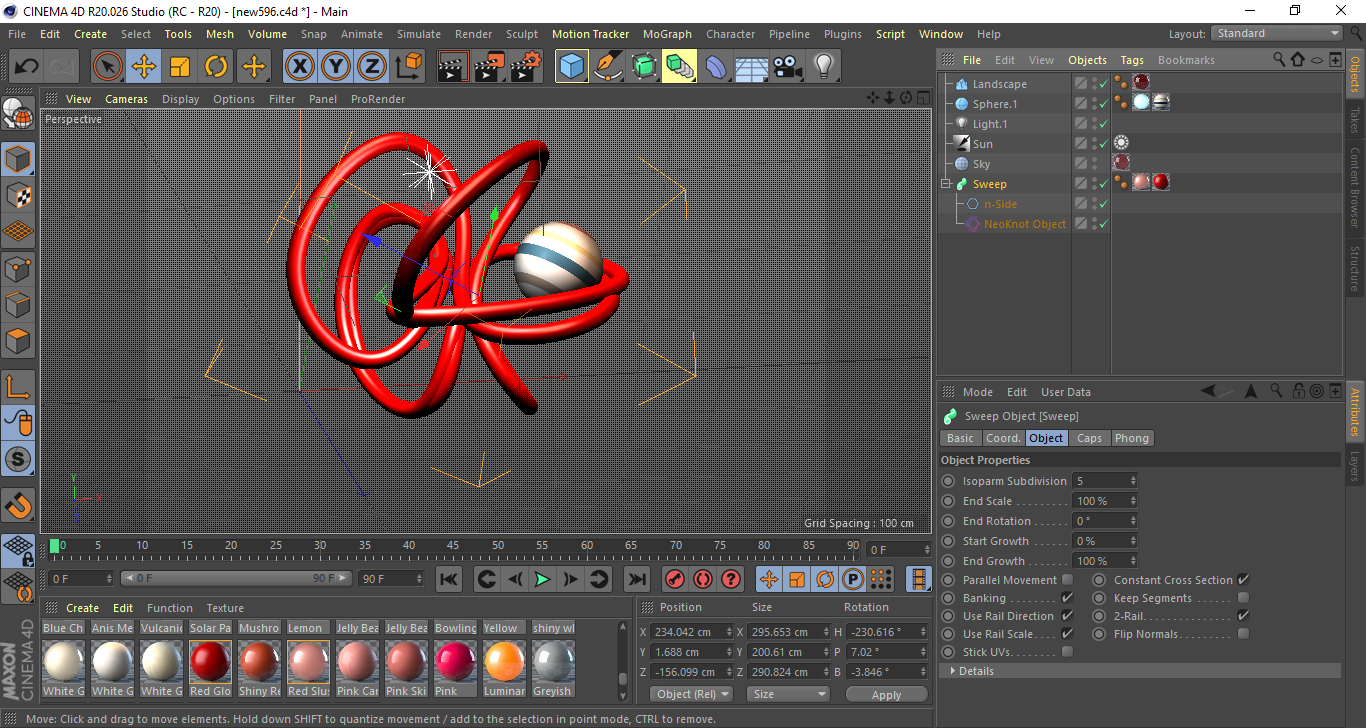Enable Stick UVs checkbox
1366x728 pixels.
tap(1067, 652)
